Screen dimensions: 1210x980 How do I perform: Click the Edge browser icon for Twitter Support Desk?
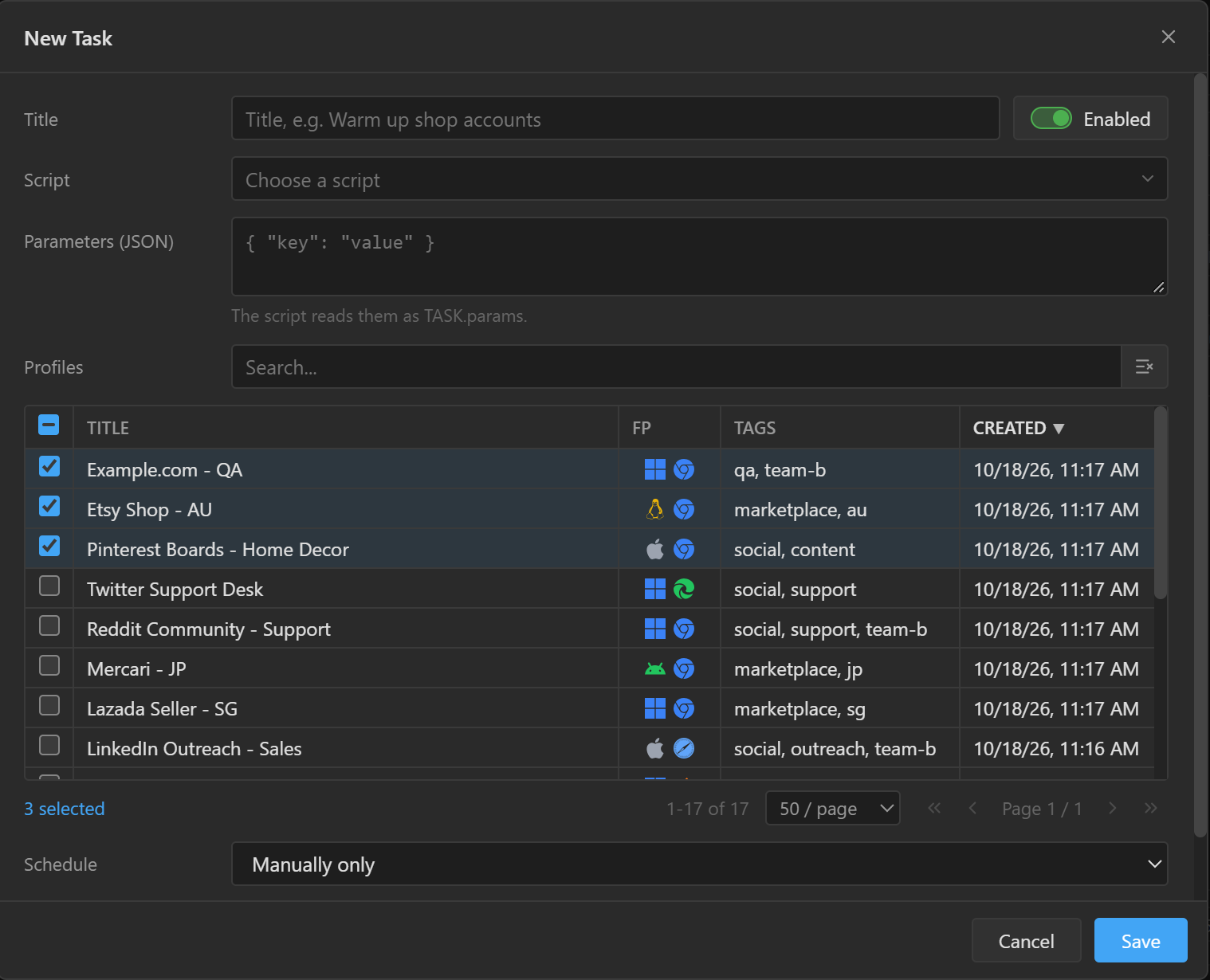[684, 589]
